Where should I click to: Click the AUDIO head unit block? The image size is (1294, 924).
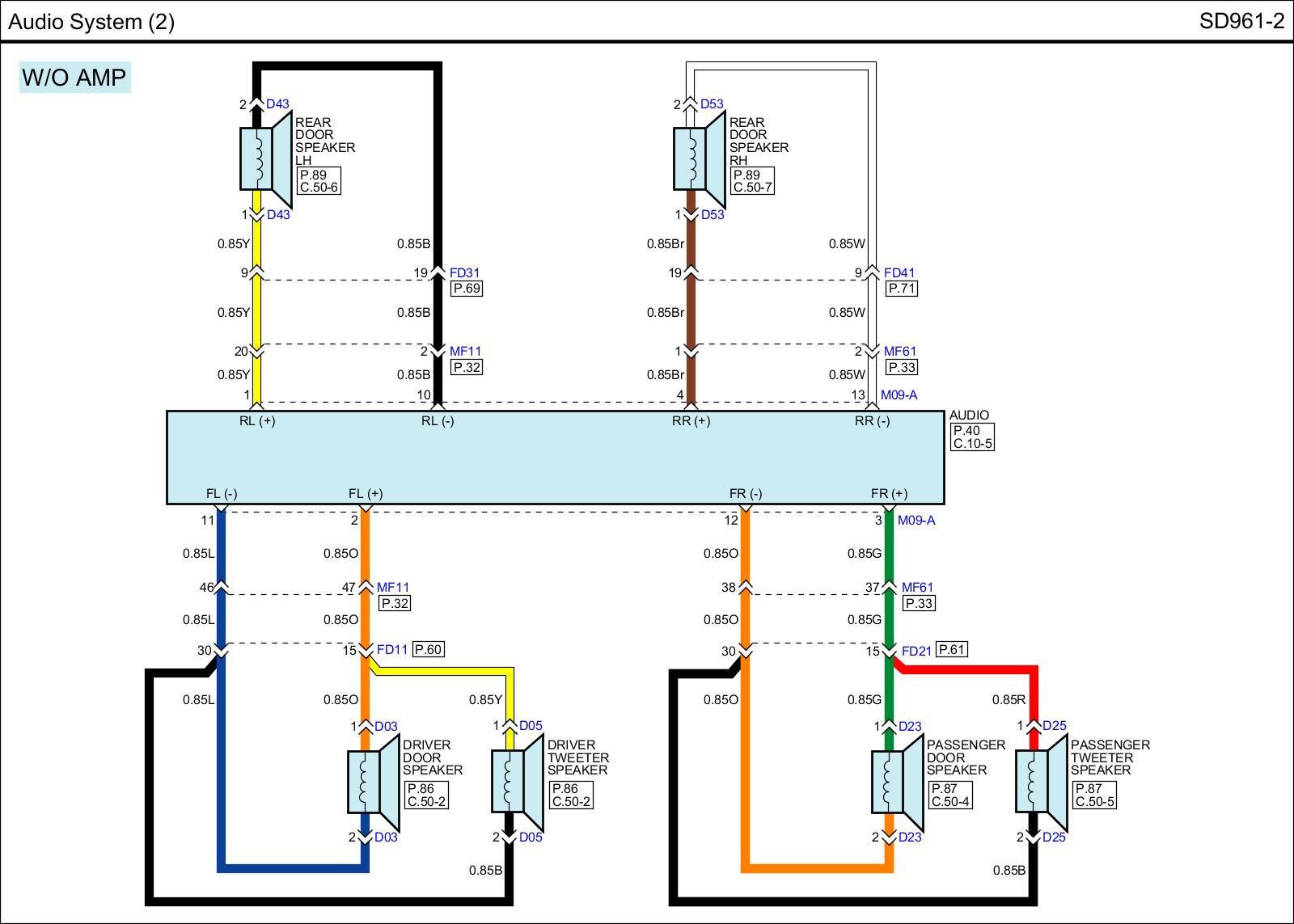(555, 458)
